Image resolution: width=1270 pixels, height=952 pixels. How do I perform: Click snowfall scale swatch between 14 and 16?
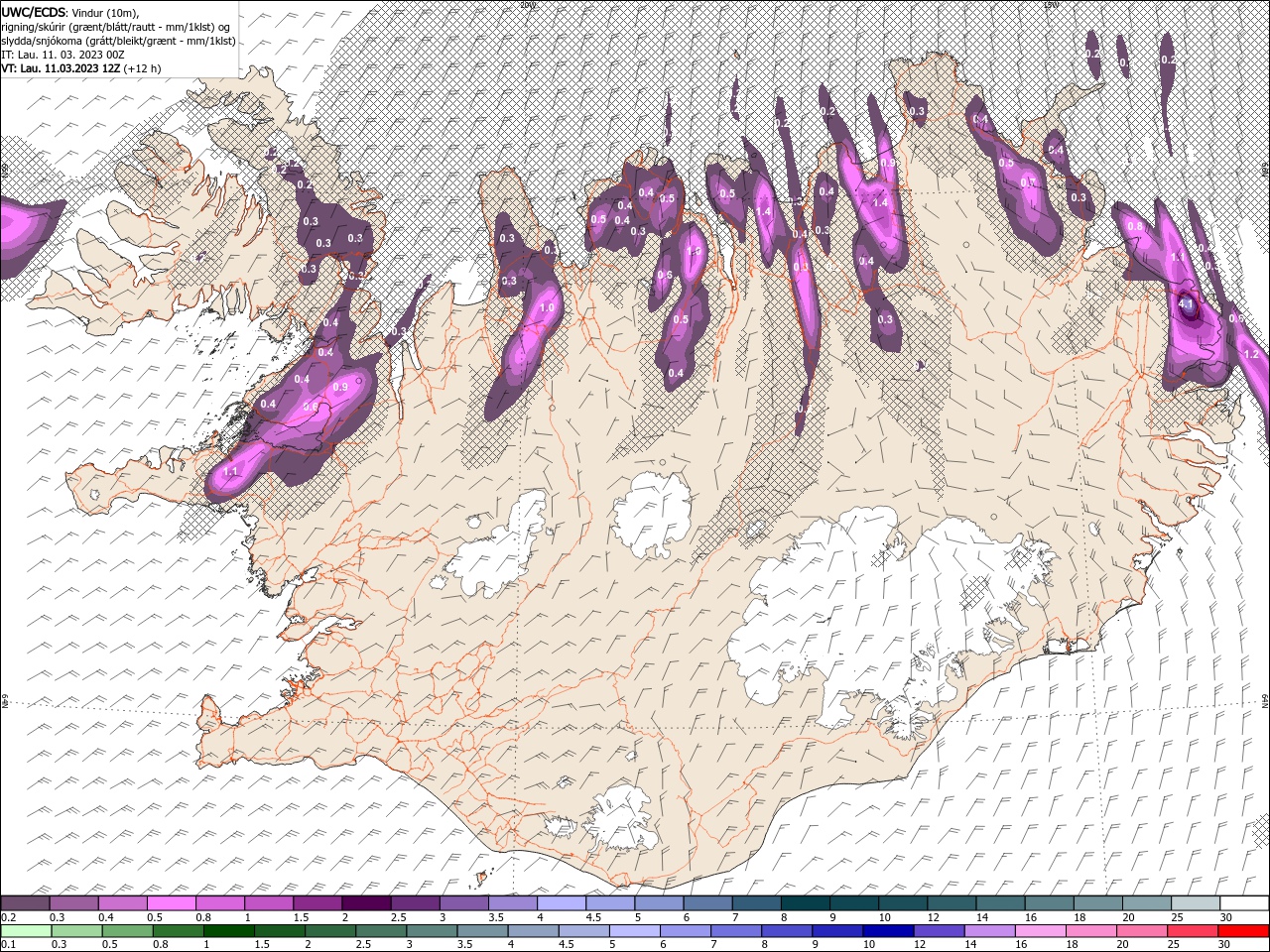(x=1001, y=903)
